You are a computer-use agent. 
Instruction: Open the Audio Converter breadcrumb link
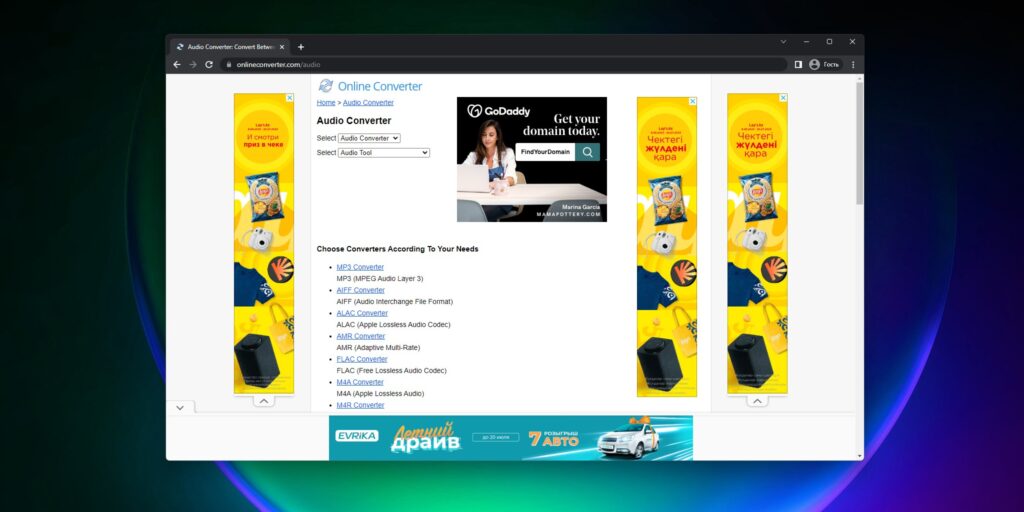coord(368,103)
